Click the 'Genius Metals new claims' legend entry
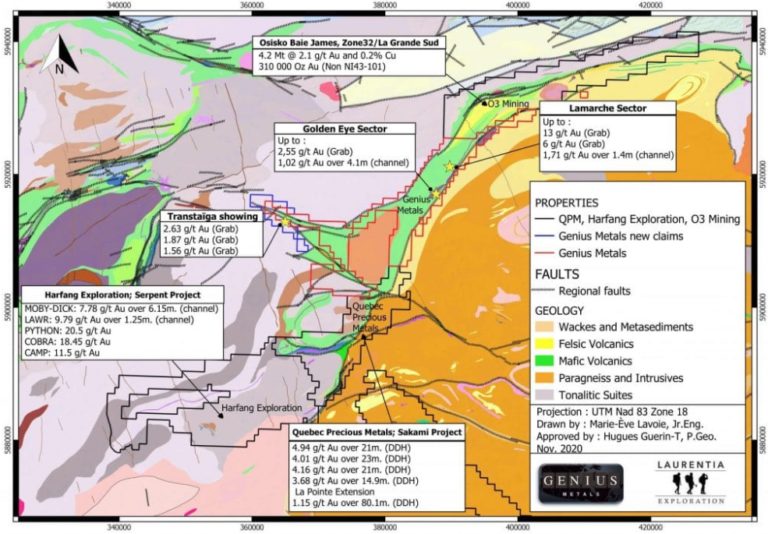 coord(609,236)
